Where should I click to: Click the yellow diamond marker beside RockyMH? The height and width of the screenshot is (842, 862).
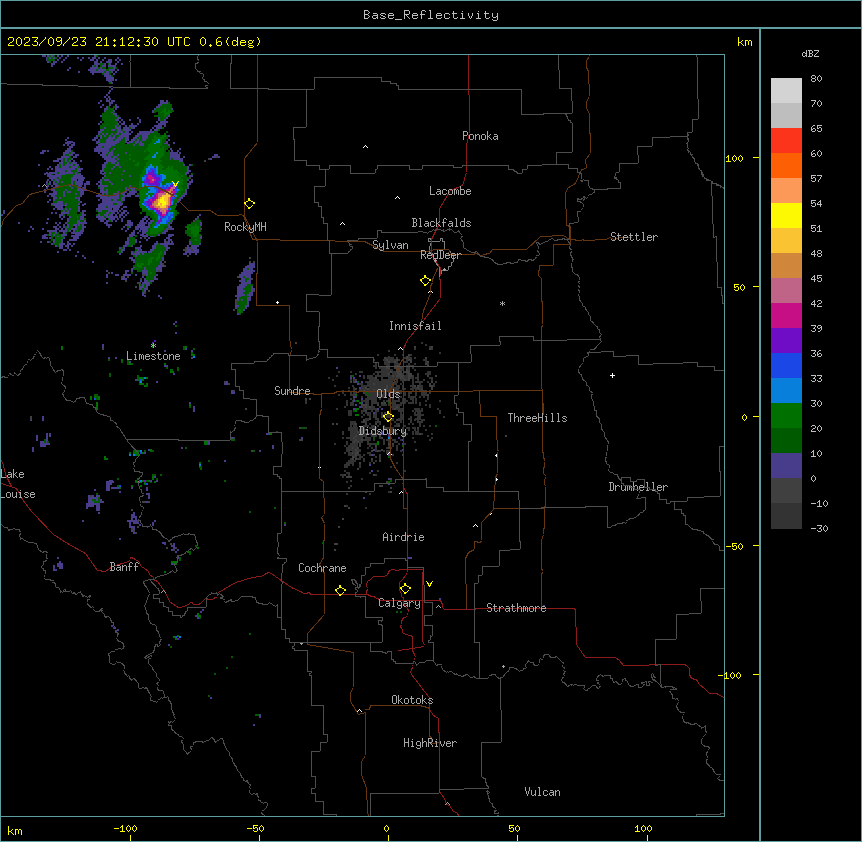tap(249, 204)
